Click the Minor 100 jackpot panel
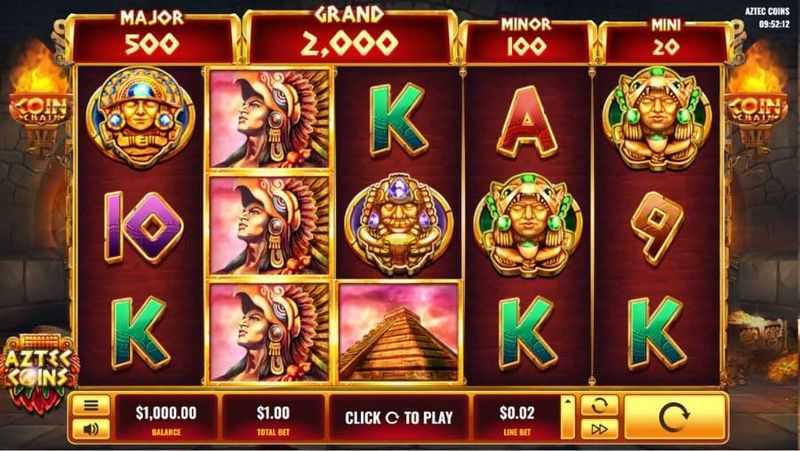800x451 pixels. tap(526, 41)
